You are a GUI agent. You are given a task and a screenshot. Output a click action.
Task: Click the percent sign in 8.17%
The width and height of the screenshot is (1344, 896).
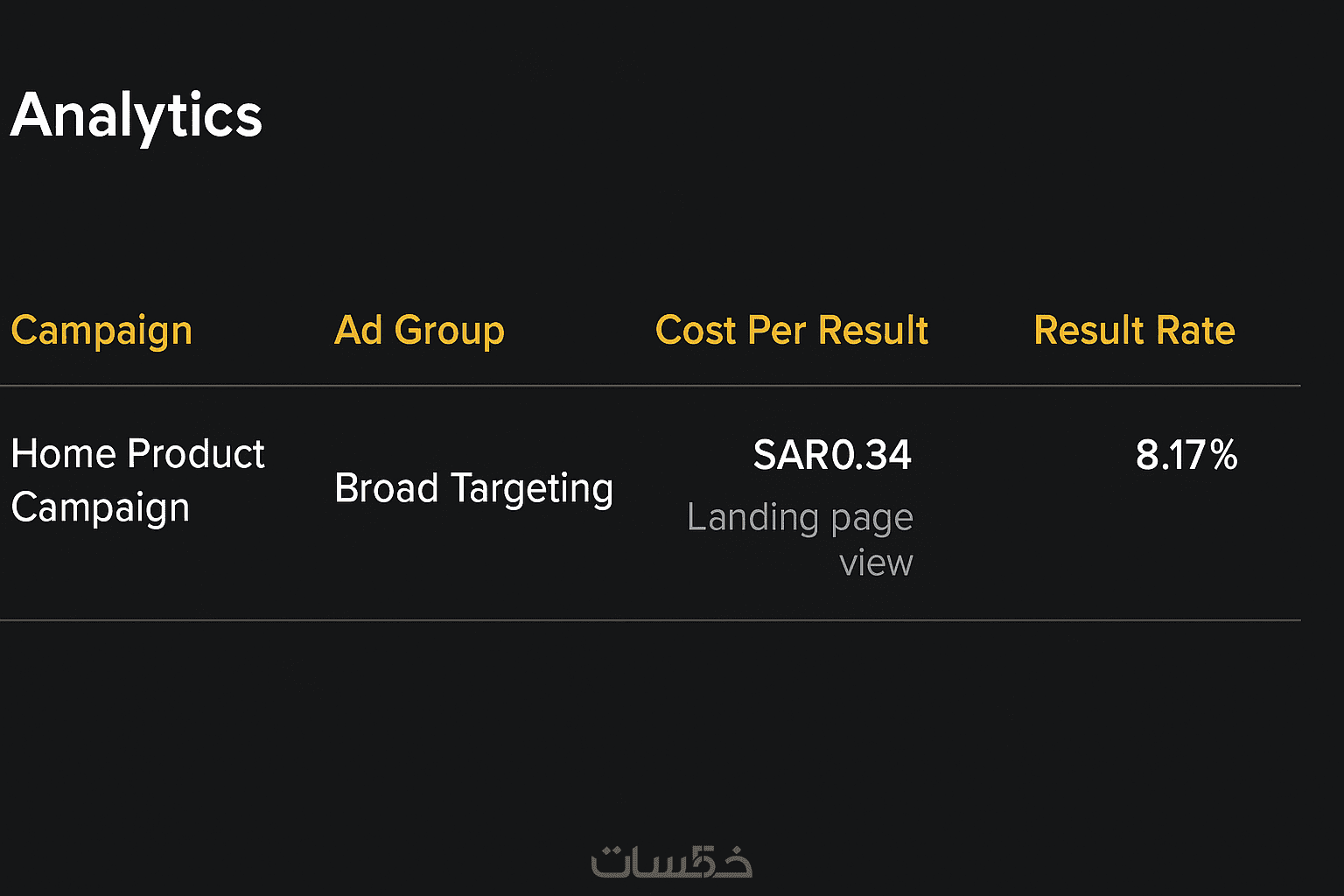(1224, 455)
